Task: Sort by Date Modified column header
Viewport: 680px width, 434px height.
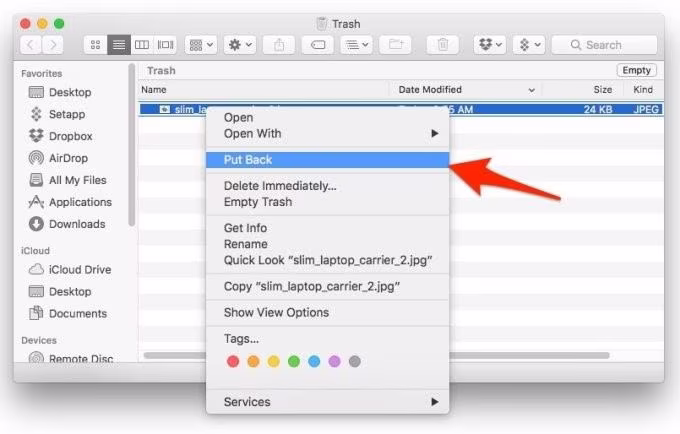Action: tap(430, 90)
